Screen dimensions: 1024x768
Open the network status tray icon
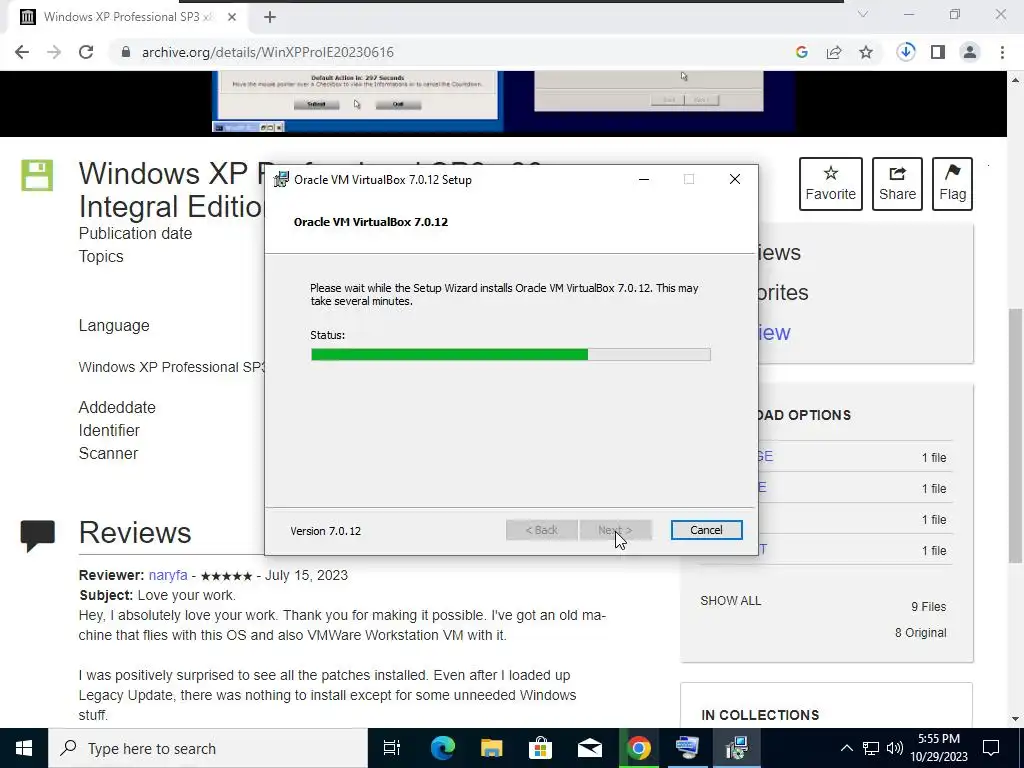coord(871,748)
